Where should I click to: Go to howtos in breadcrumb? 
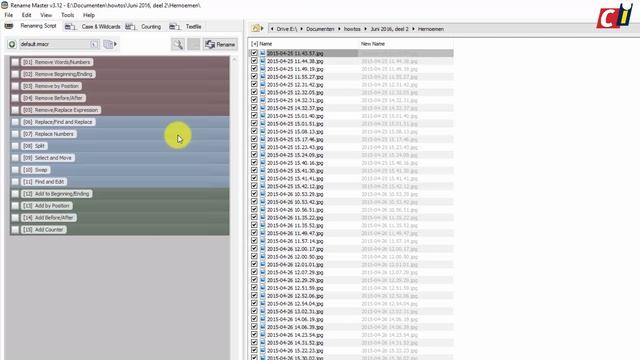[x=352, y=29]
